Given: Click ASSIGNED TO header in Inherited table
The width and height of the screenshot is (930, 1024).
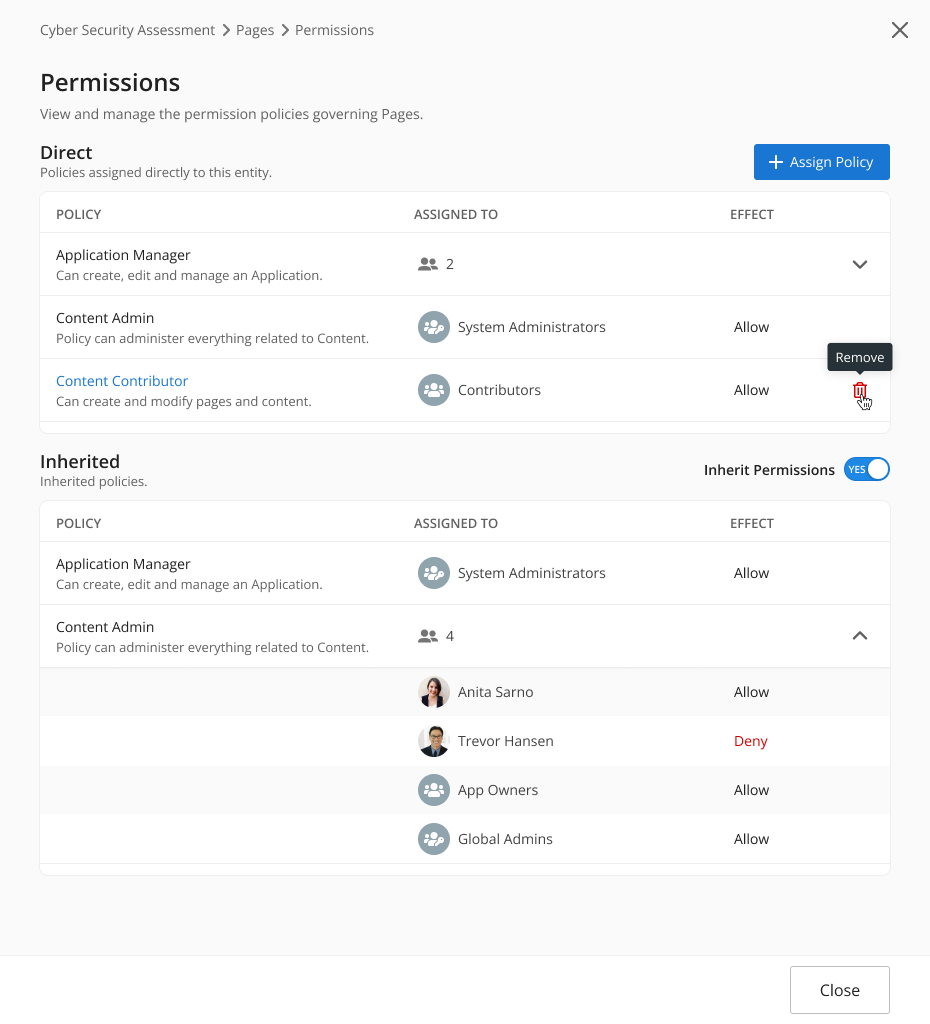Looking at the screenshot, I should [x=456, y=523].
